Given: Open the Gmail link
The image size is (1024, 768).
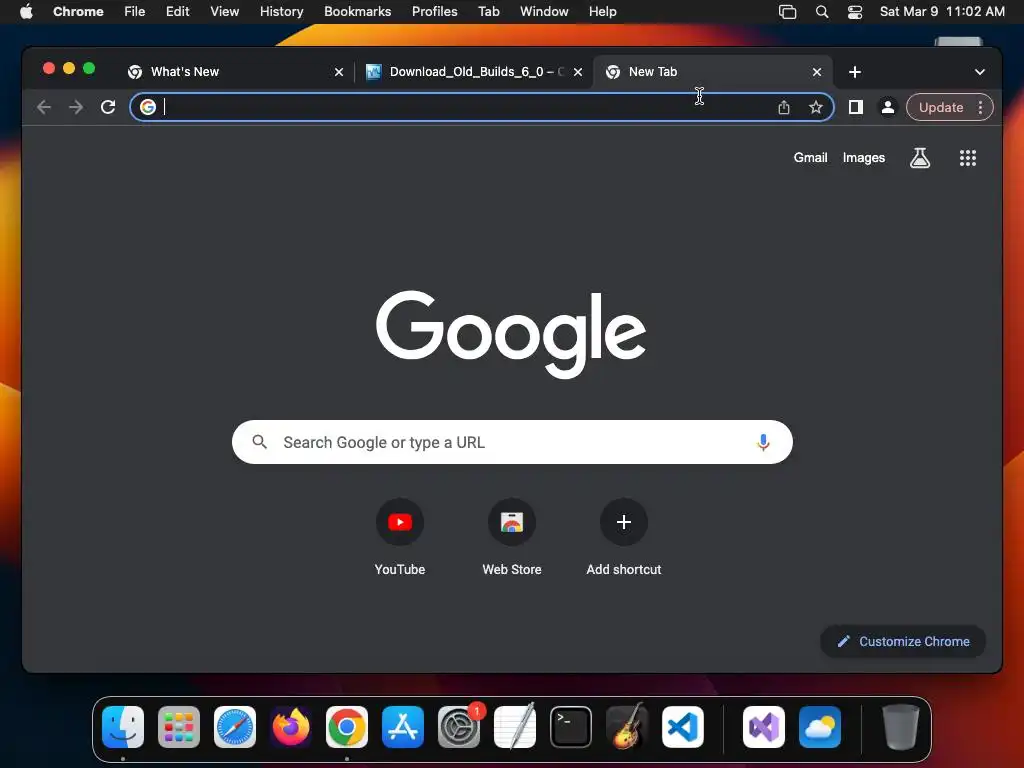Looking at the screenshot, I should click(810, 157).
